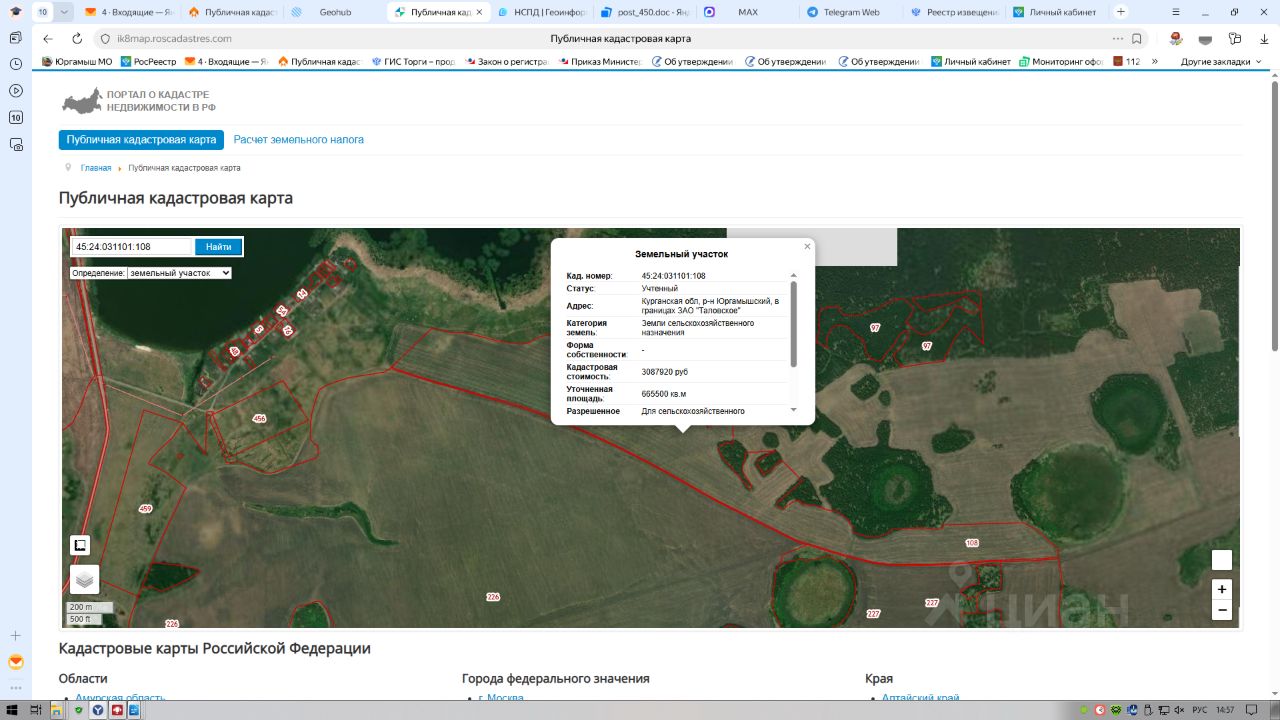Bookmark this page with the bookmark icon
Viewport: 1280px width, 720px height.
[x=1137, y=39]
